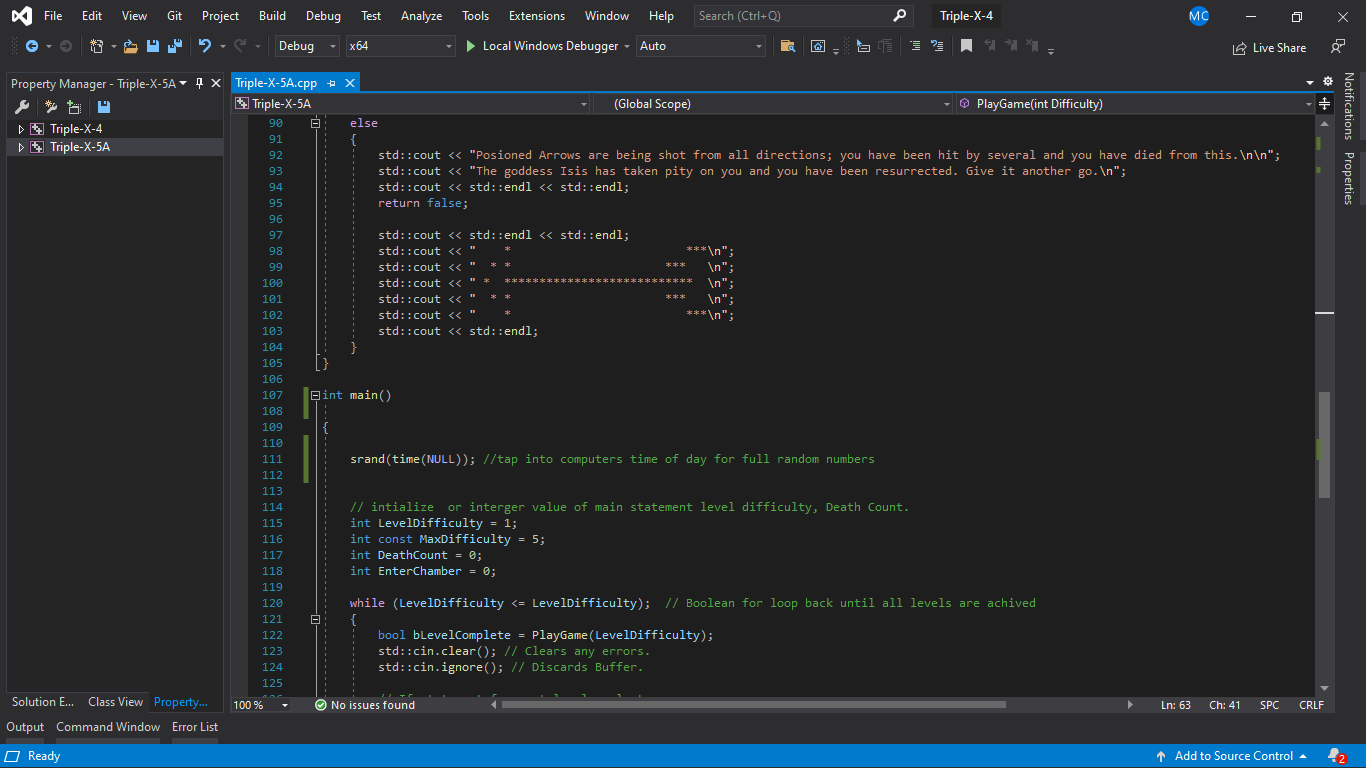This screenshot has height=768, width=1366.
Task: Click the Undo arrow icon
Action: pyautogui.click(x=205, y=46)
